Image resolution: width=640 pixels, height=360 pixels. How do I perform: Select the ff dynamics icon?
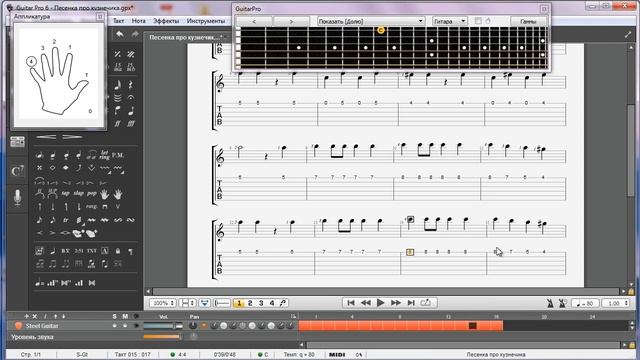click(118, 123)
